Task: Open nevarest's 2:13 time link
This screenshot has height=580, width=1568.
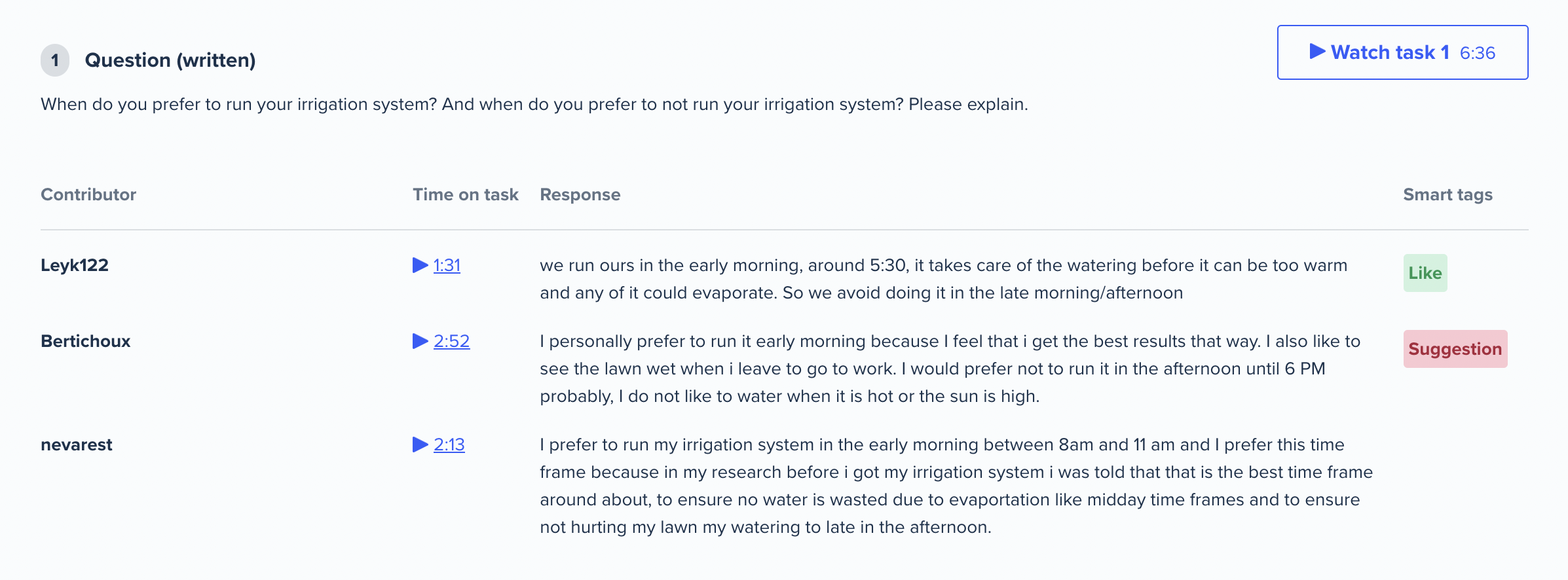Action: pos(449,444)
